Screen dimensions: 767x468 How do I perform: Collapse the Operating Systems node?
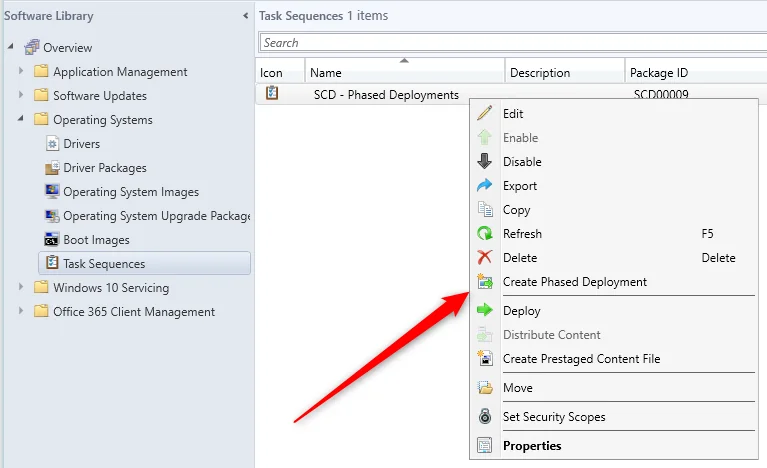click(21, 120)
